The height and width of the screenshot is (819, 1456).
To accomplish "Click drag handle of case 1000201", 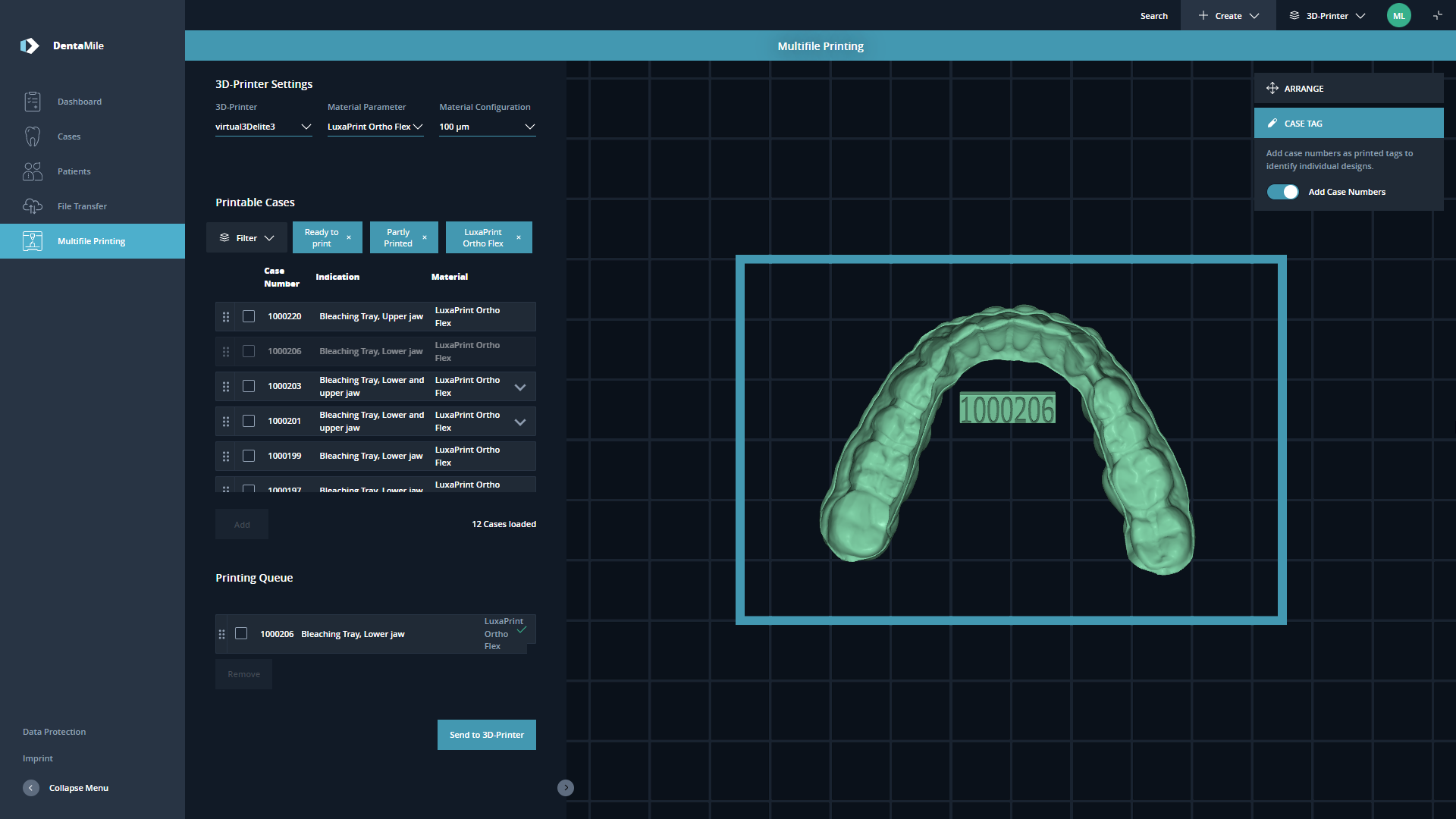I will coord(226,421).
